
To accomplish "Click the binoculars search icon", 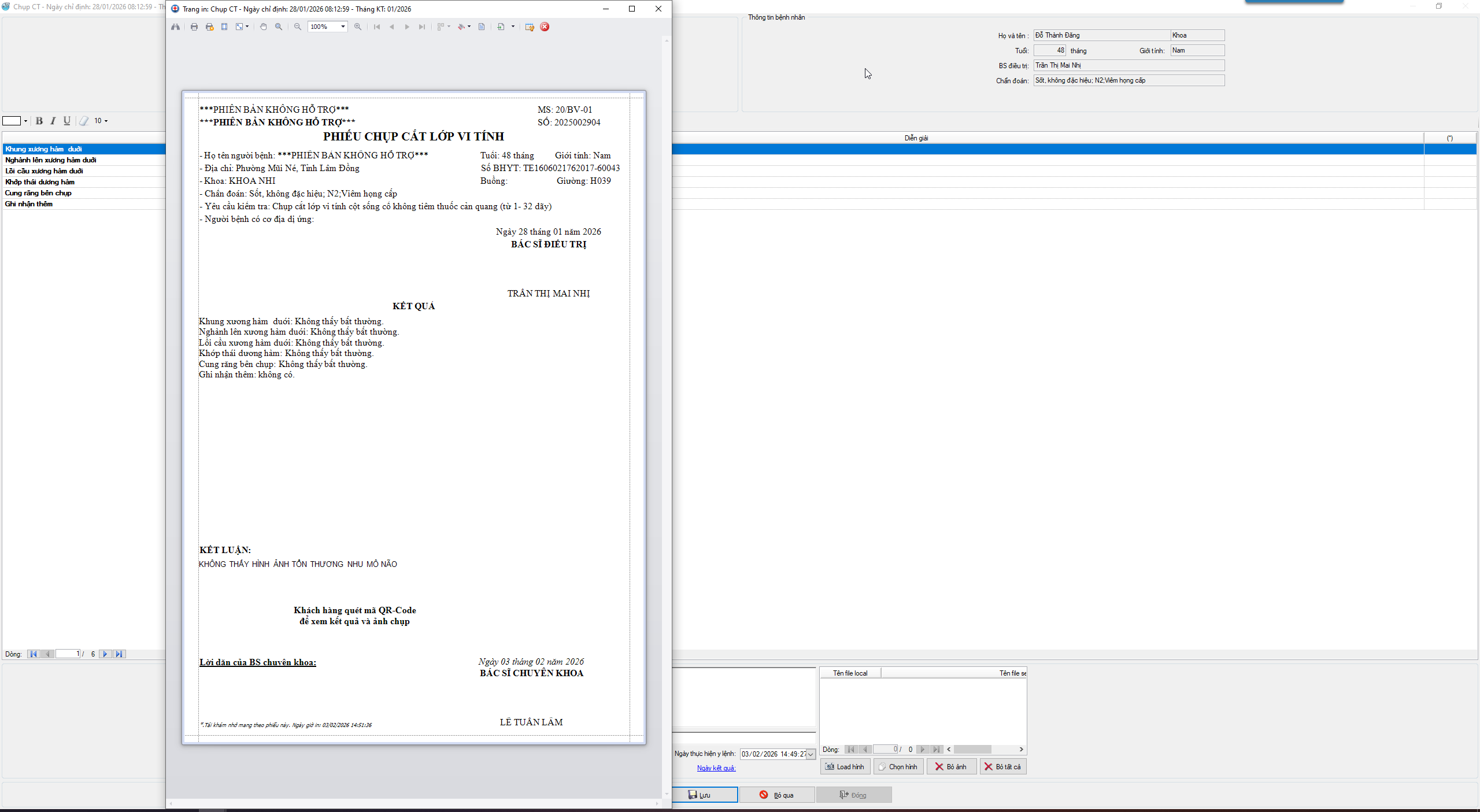I will (x=175, y=27).
